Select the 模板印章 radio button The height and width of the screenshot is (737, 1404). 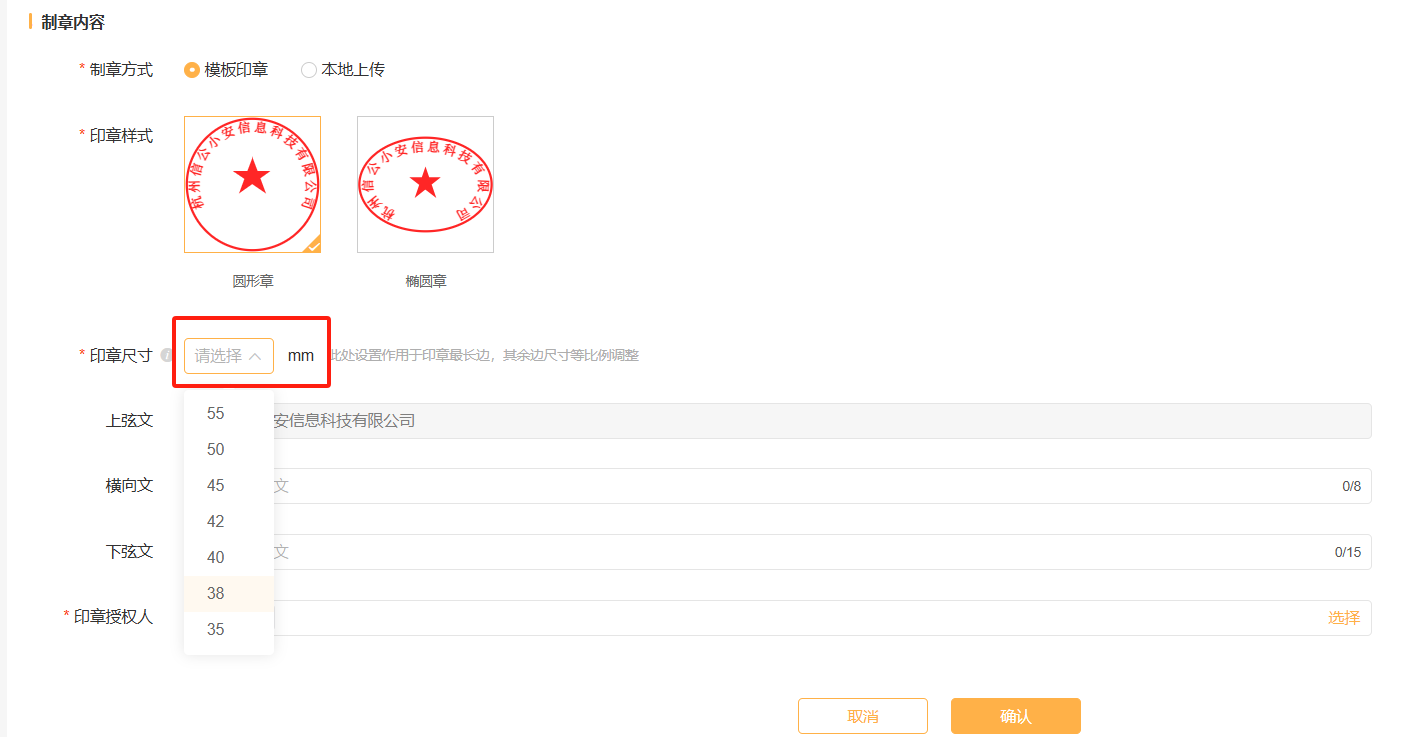[x=192, y=70]
